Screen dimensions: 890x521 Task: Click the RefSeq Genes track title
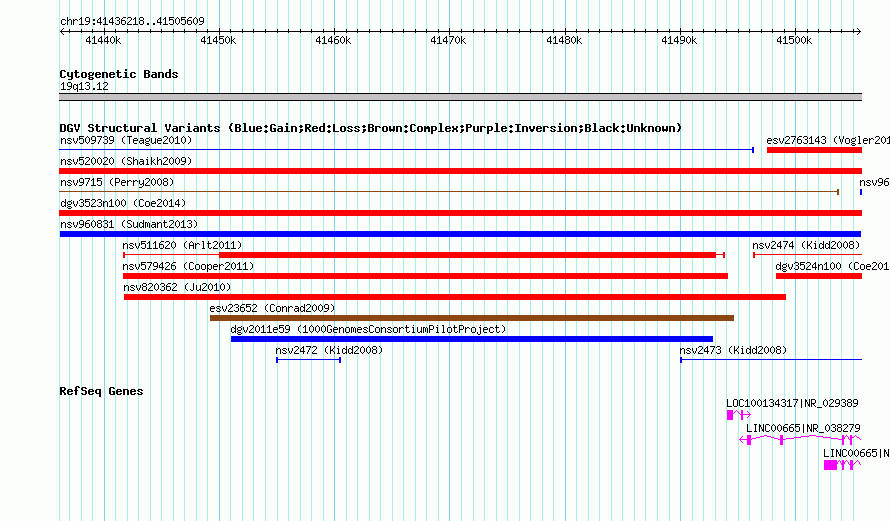pyautogui.click(x=101, y=391)
